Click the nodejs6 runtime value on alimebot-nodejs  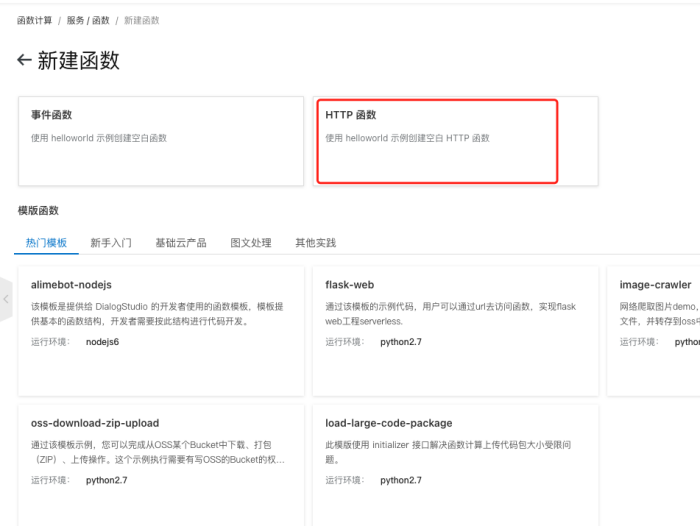point(102,342)
